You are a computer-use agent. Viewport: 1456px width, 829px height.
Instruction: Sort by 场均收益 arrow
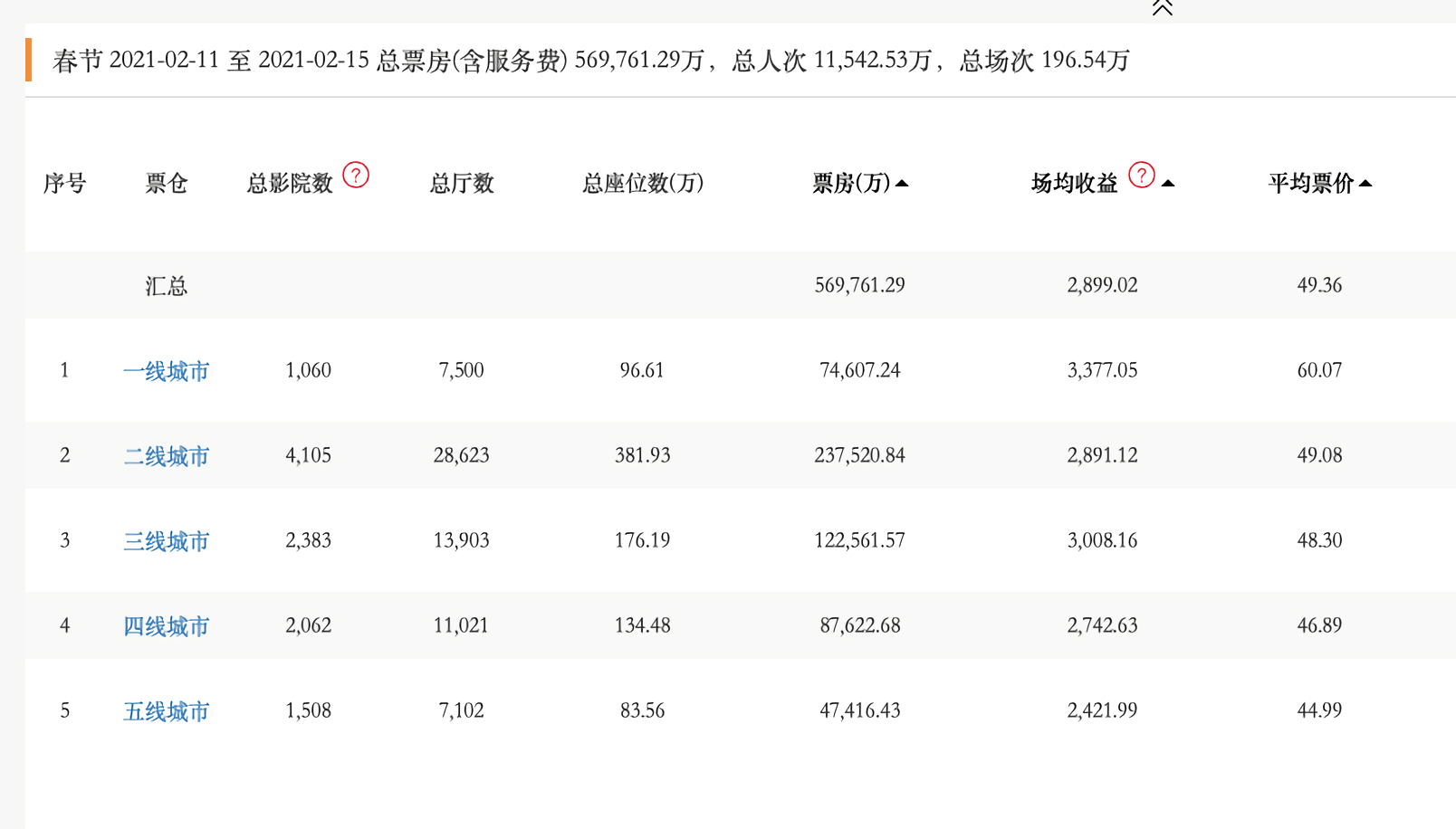point(1168,184)
